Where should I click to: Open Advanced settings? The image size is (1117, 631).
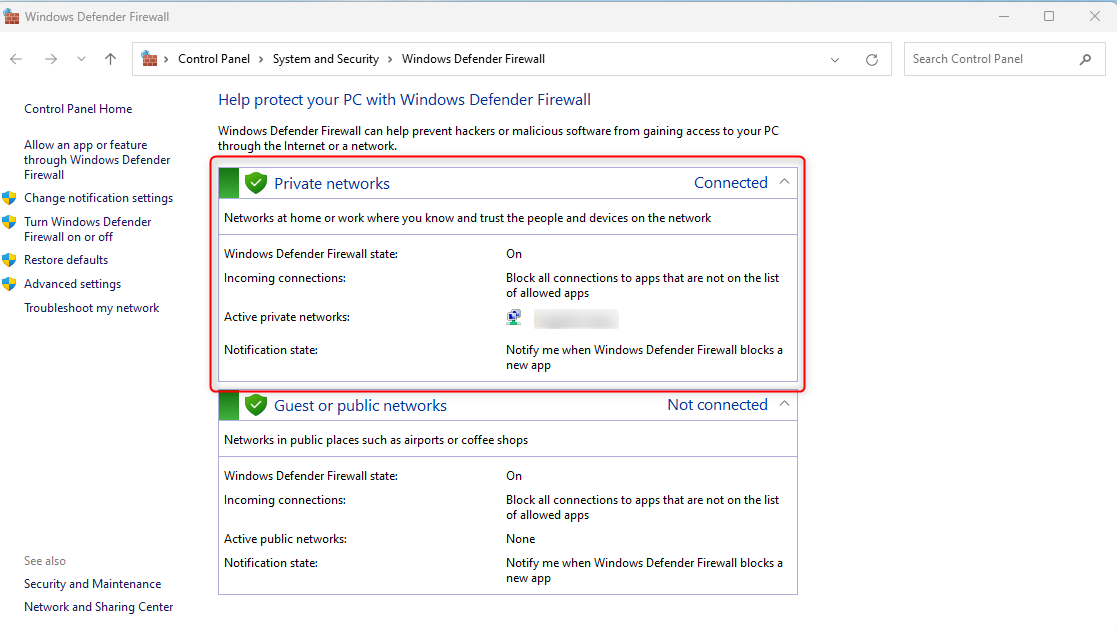[72, 284]
